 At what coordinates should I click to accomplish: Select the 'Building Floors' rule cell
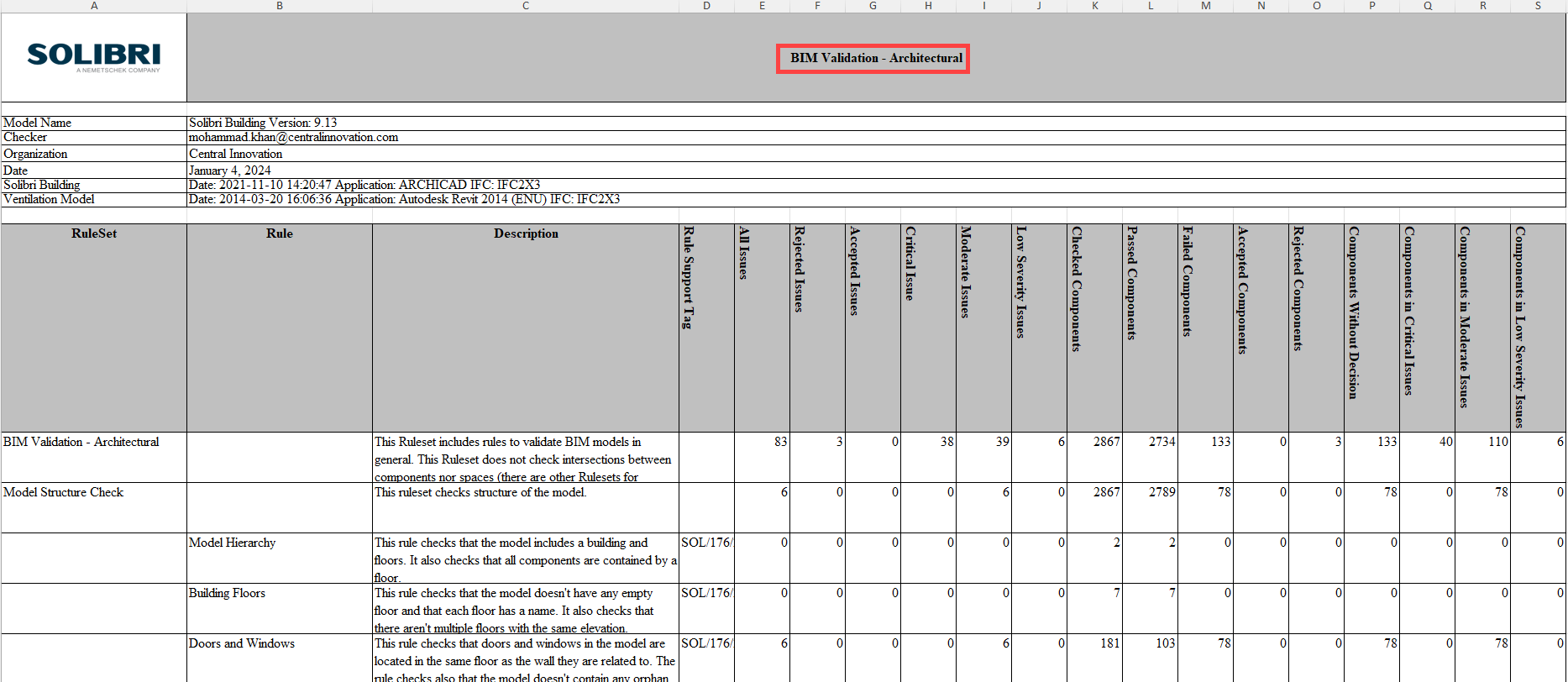(280, 608)
